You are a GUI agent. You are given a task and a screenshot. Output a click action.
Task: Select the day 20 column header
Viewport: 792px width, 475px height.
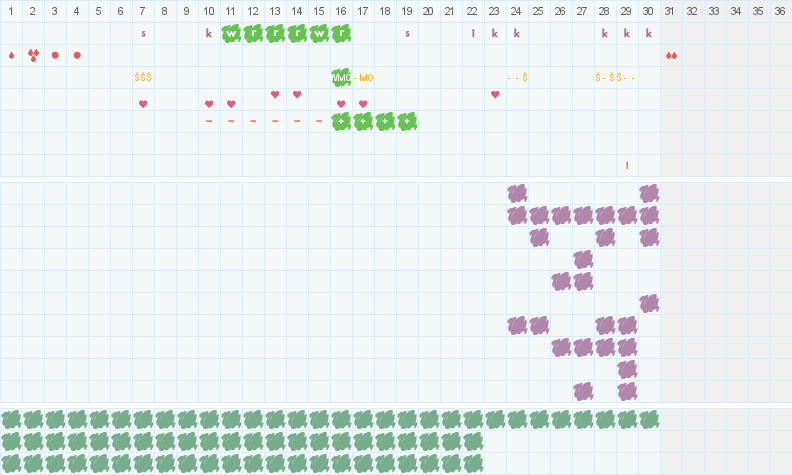tap(429, 11)
